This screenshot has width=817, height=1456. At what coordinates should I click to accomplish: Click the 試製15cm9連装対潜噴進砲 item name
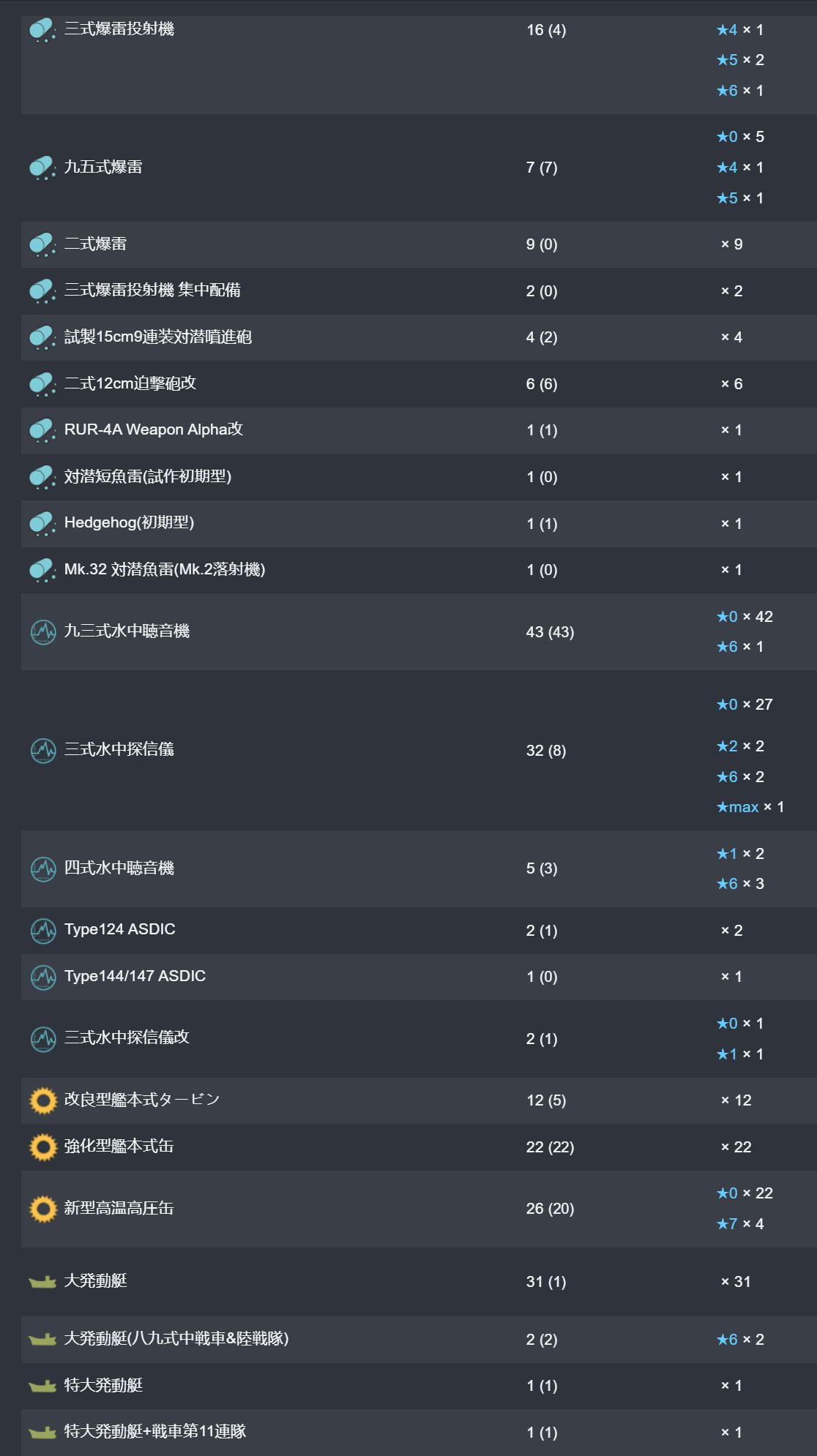[157, 337]
